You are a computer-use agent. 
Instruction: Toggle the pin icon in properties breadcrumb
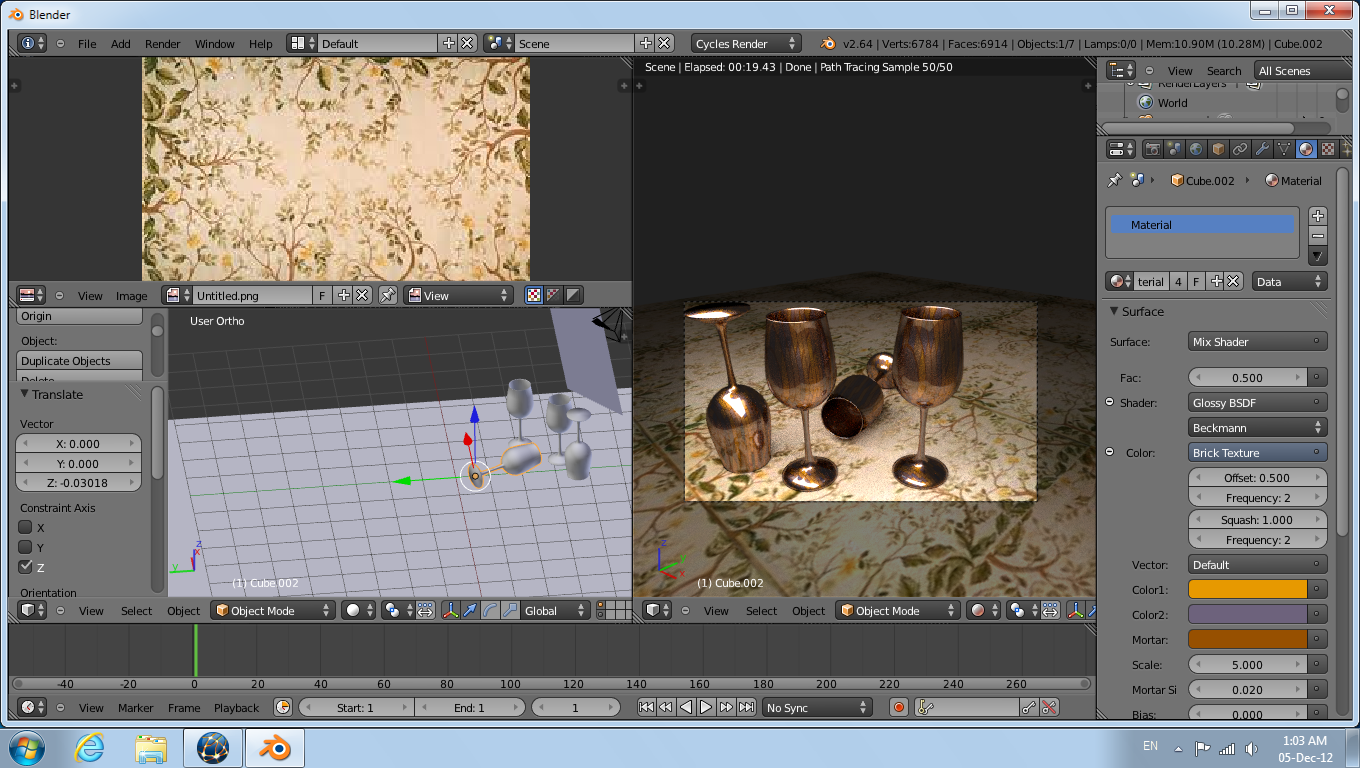[x=1114, y=181]
